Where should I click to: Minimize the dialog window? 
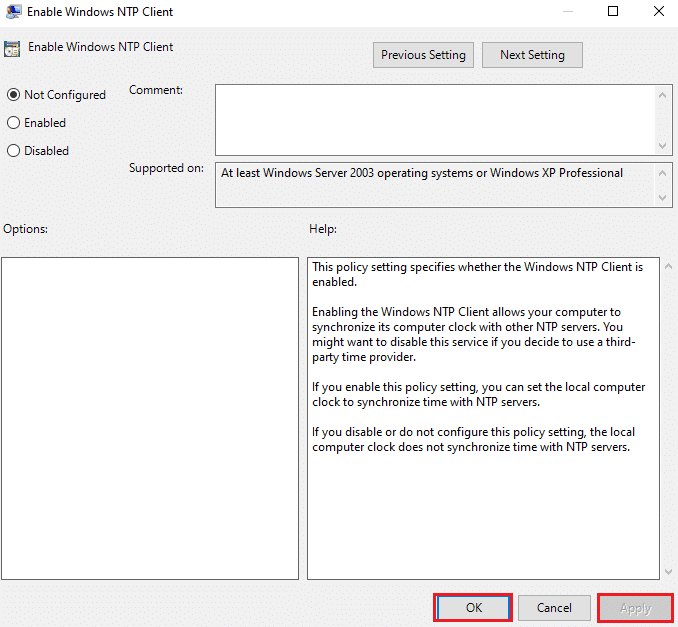coord(568,11)
